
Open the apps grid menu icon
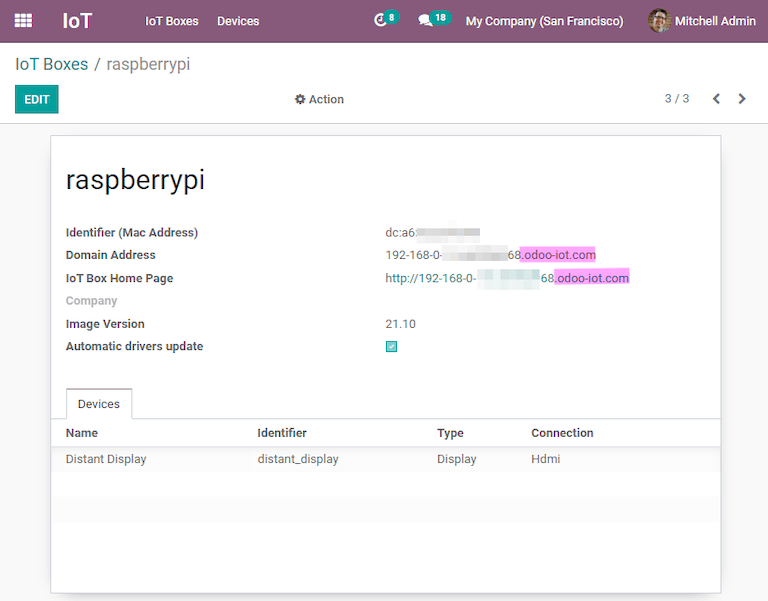(23, 21)
